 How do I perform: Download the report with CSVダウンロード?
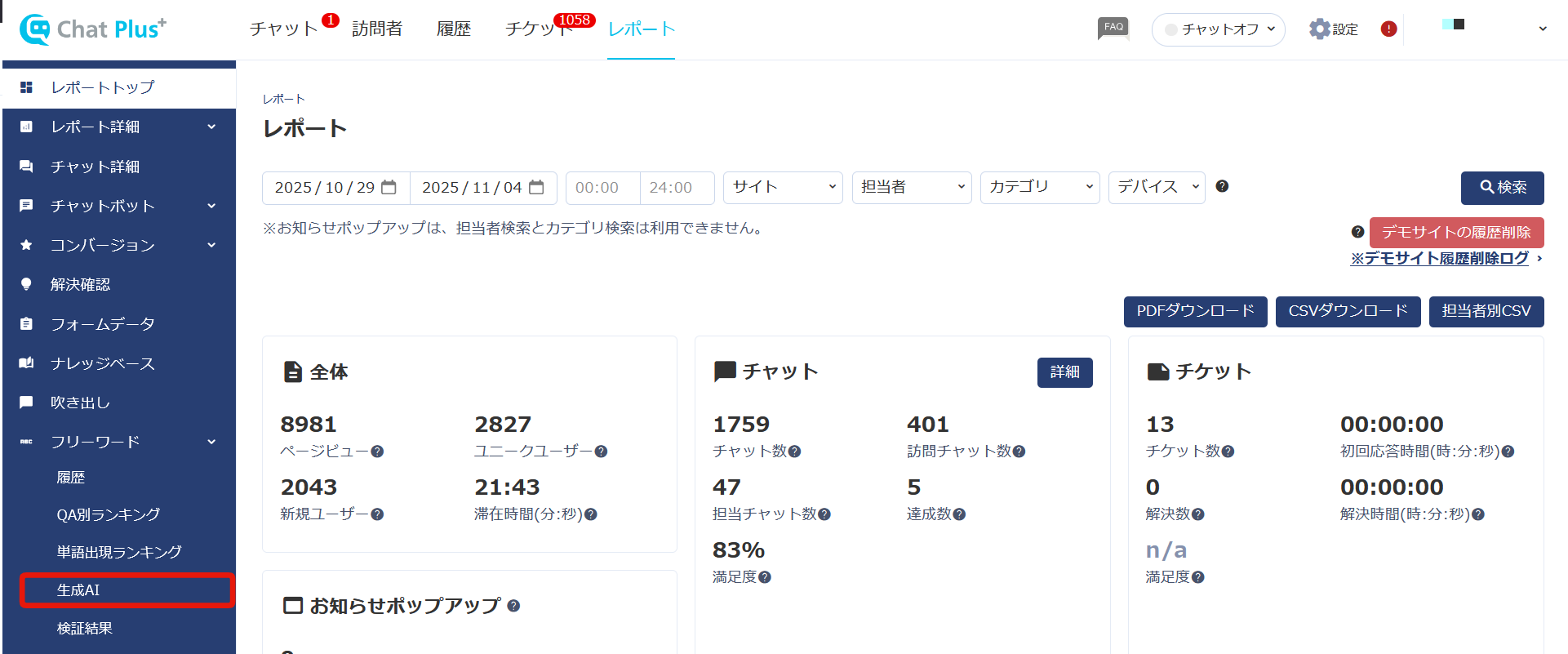click(1348, 312)
